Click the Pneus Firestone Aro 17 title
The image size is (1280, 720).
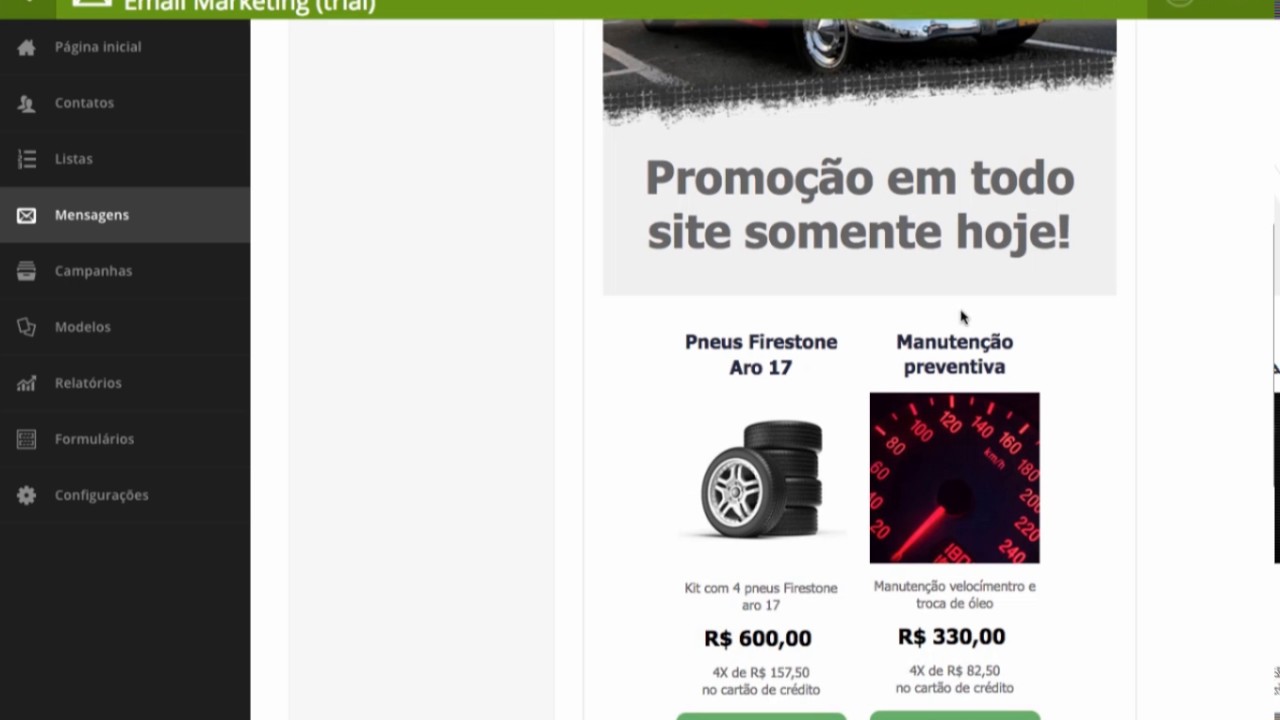(761, 355)
